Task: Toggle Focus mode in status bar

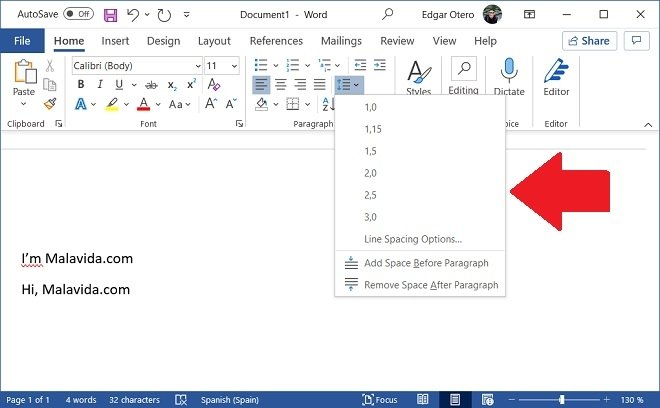Action: point(380,399)
